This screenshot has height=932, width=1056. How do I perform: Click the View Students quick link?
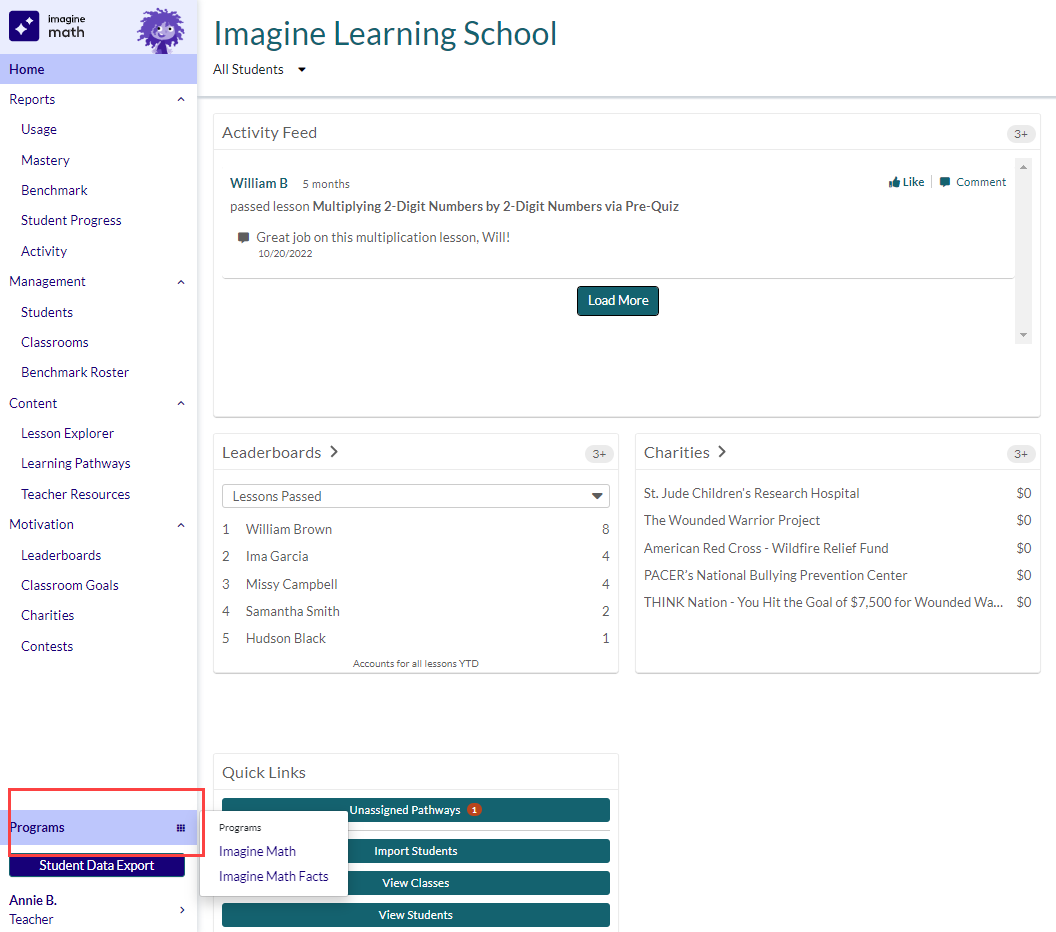coord(416,915)
